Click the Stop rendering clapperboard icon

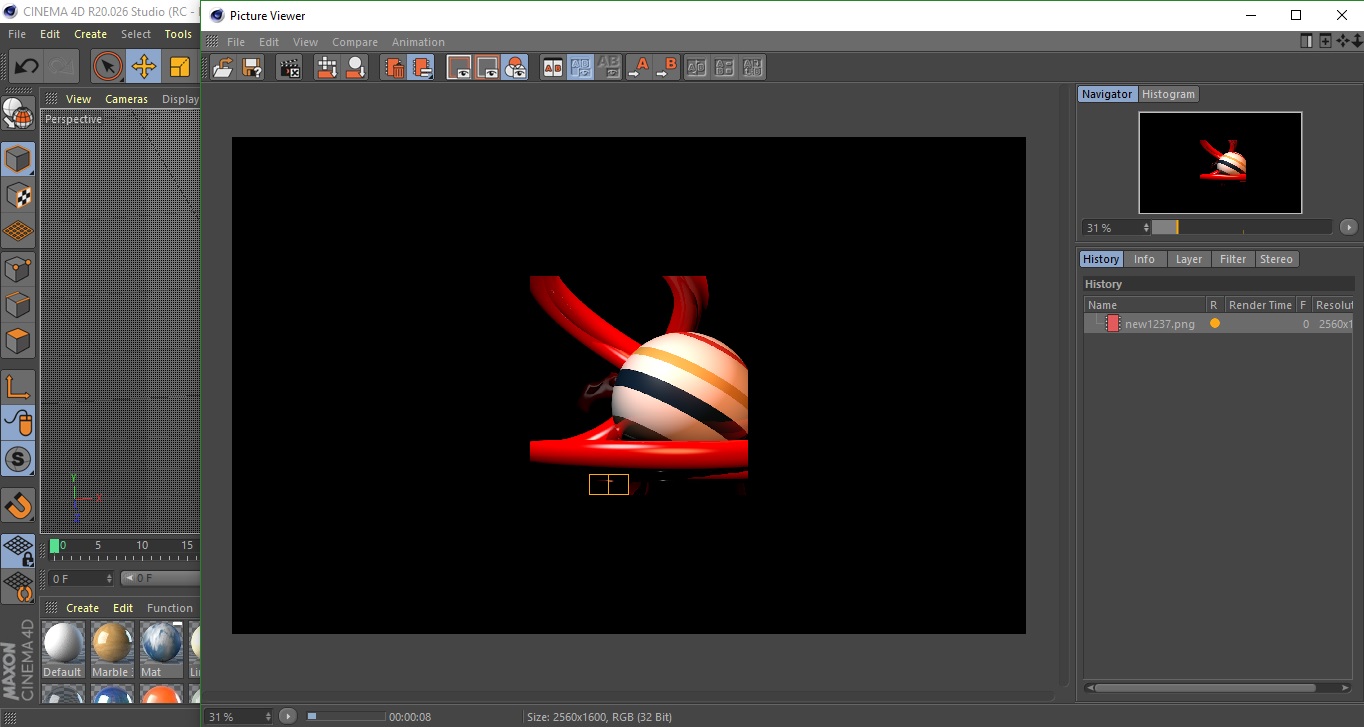point(289,68)
